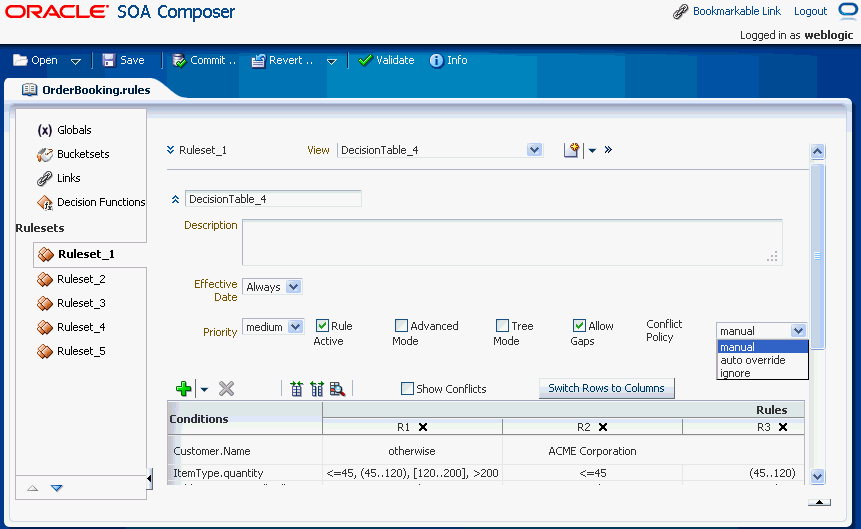Click Switch Rows to Columns

click(607, 388)
